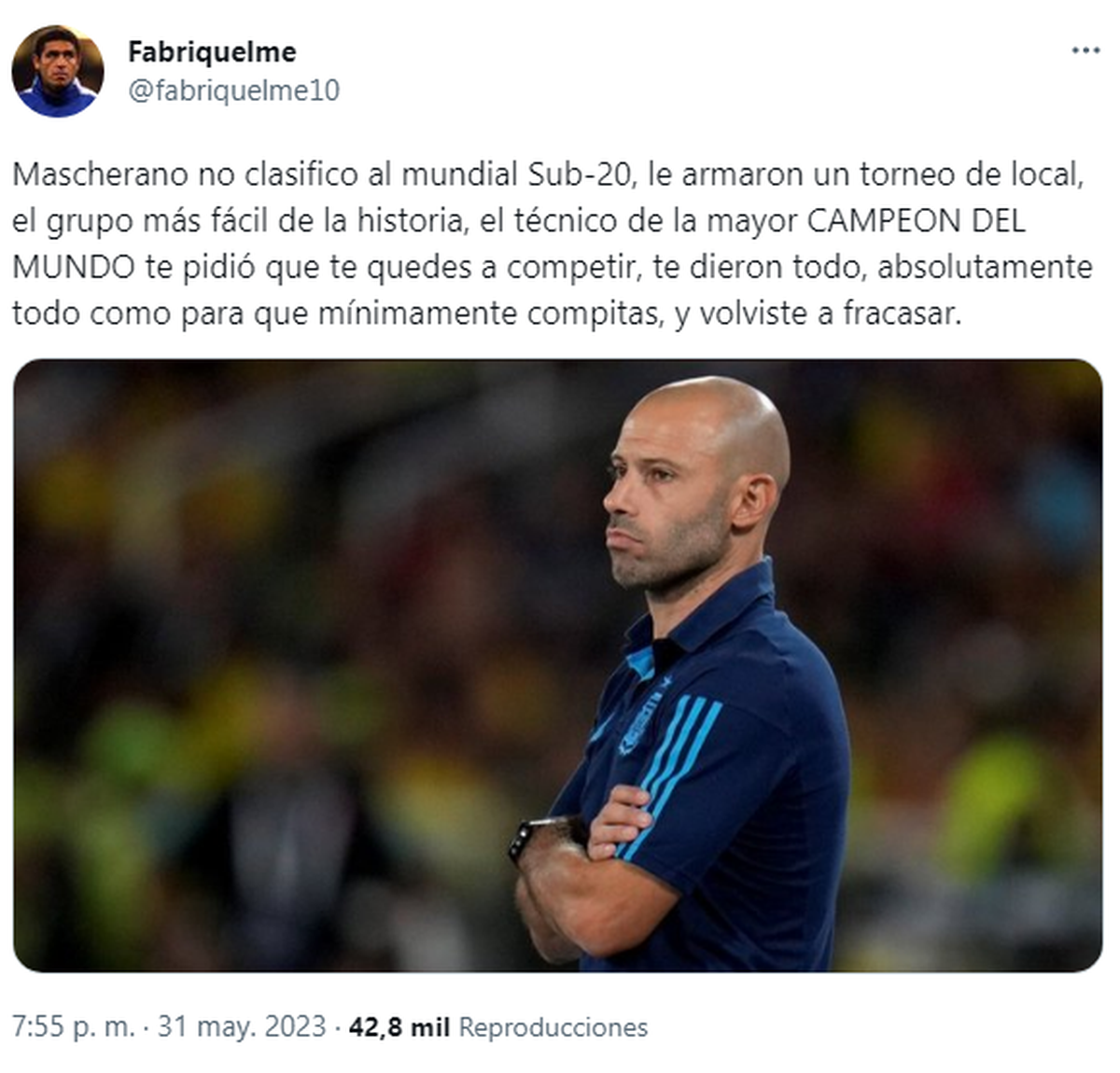The width and height of the screenshot is (1120, 1073).
Task: Click the tweet line starting with Mascherano
Action: click(x=549, y=174)
